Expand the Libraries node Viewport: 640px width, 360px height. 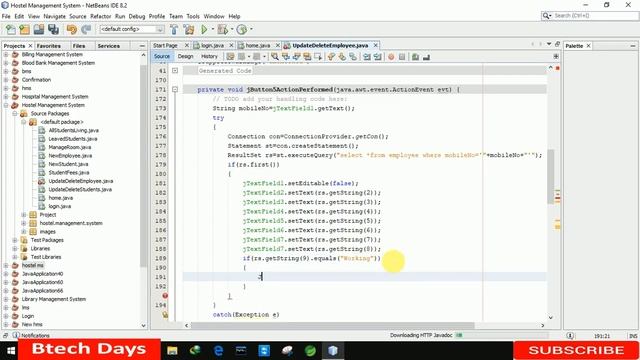pyautogui.click(x=15, y=248)
